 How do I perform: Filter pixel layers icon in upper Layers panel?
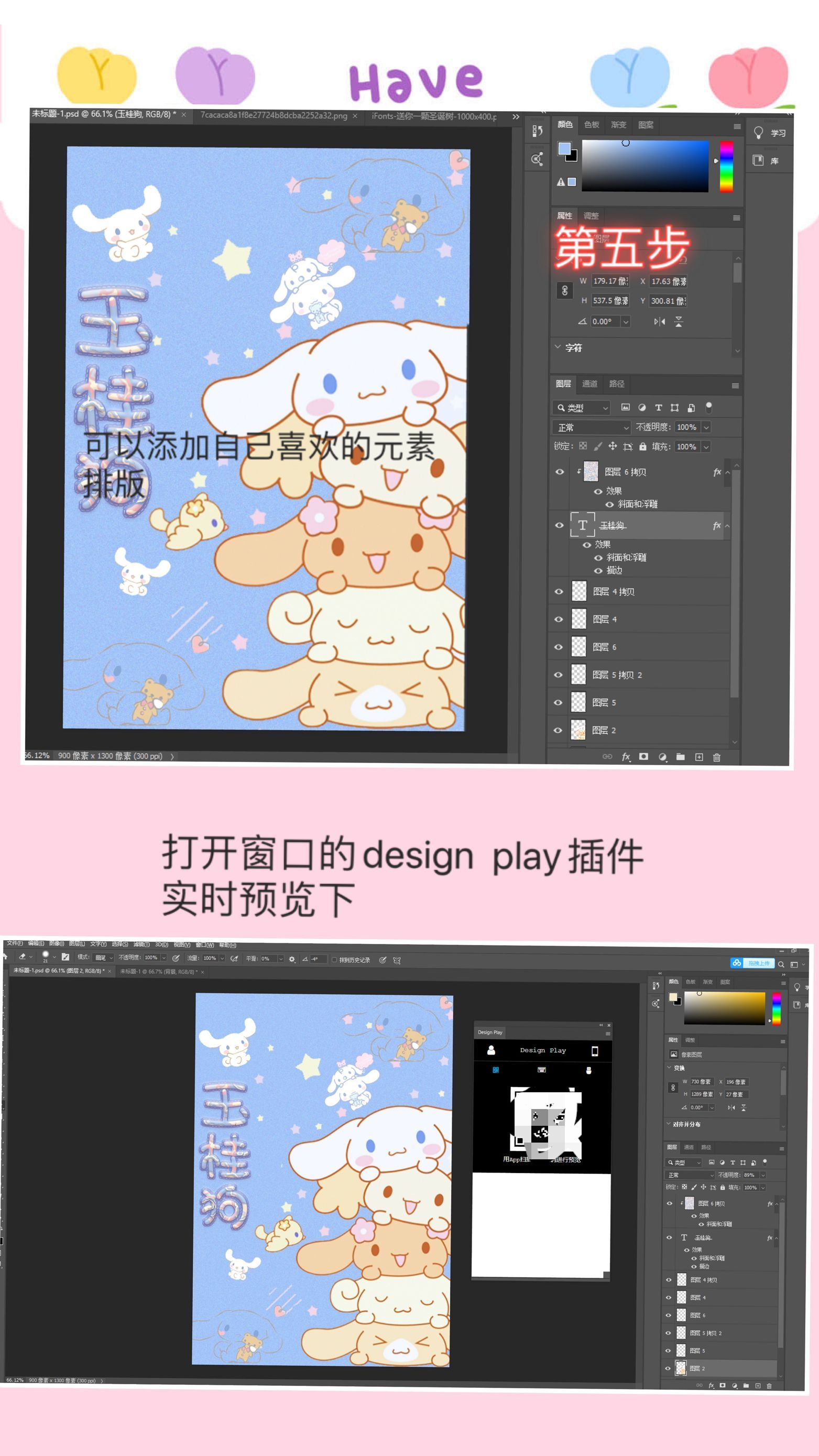click(625, 407)
